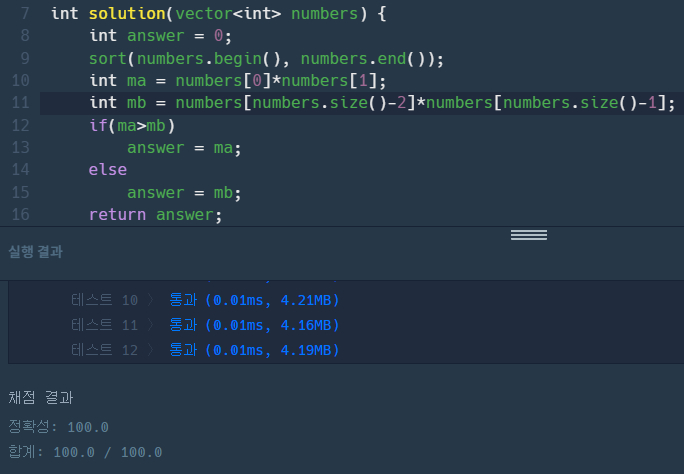The width and height of the screenshot is (684, 474).
Task: Click the 테스트 11 통과 result text
Action: (x=254, y=325)
